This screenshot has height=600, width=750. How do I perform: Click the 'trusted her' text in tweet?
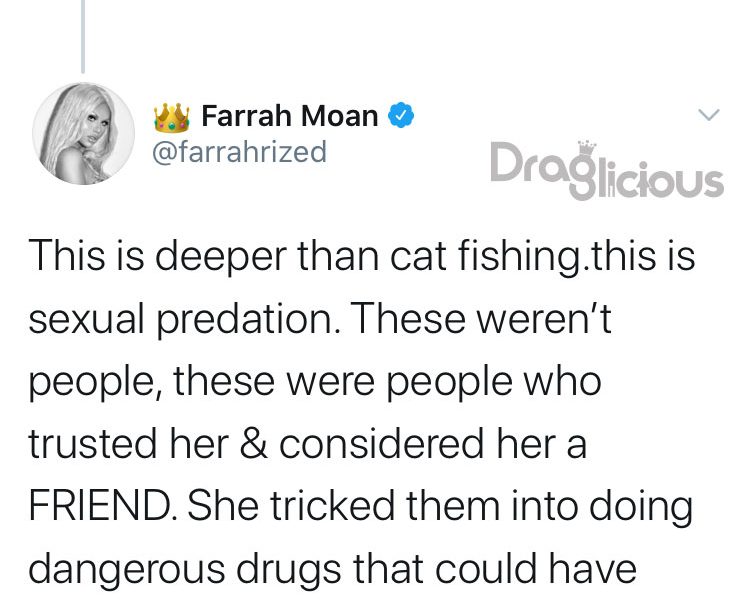click(128, 443)
